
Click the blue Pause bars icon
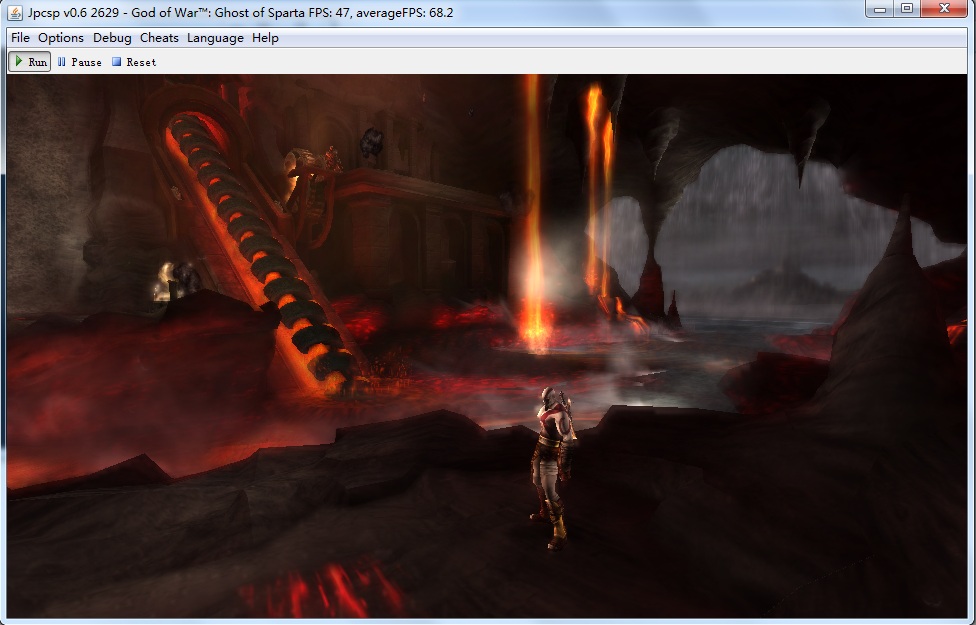click(62, 62)
